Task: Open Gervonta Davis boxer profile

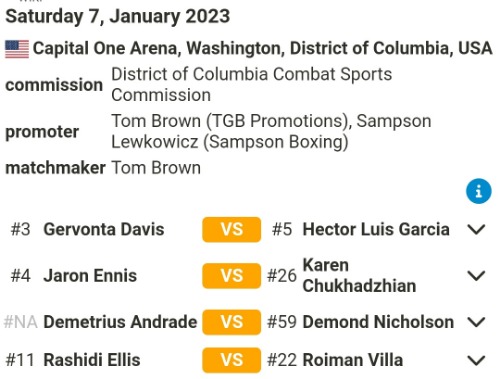Action: (x=104, y=229)
